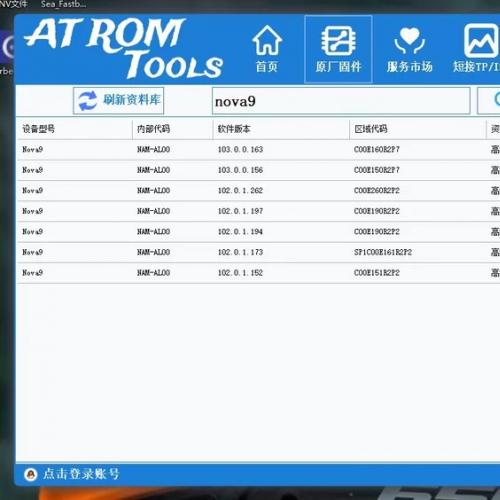Select row with version 102.0.1.197
The width and height of the screenshot is (500, 500).
pyautogui.click(x=258, y=211)
